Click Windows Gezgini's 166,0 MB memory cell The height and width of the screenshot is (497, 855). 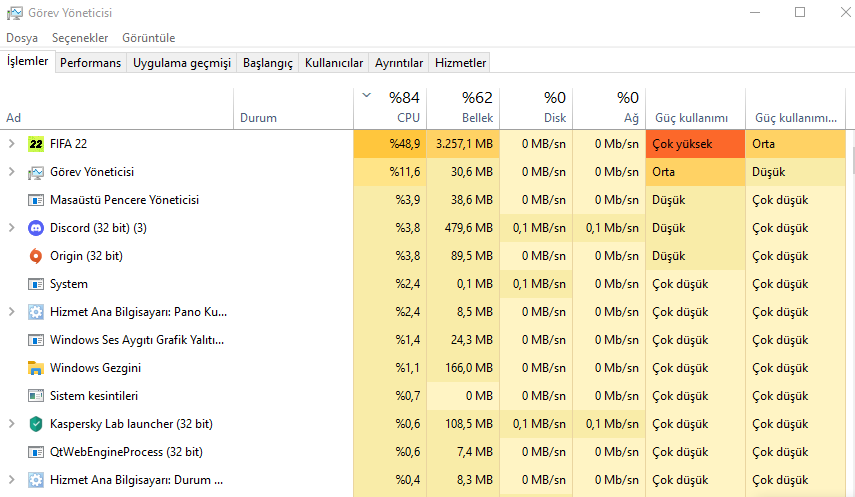[463, 368]
